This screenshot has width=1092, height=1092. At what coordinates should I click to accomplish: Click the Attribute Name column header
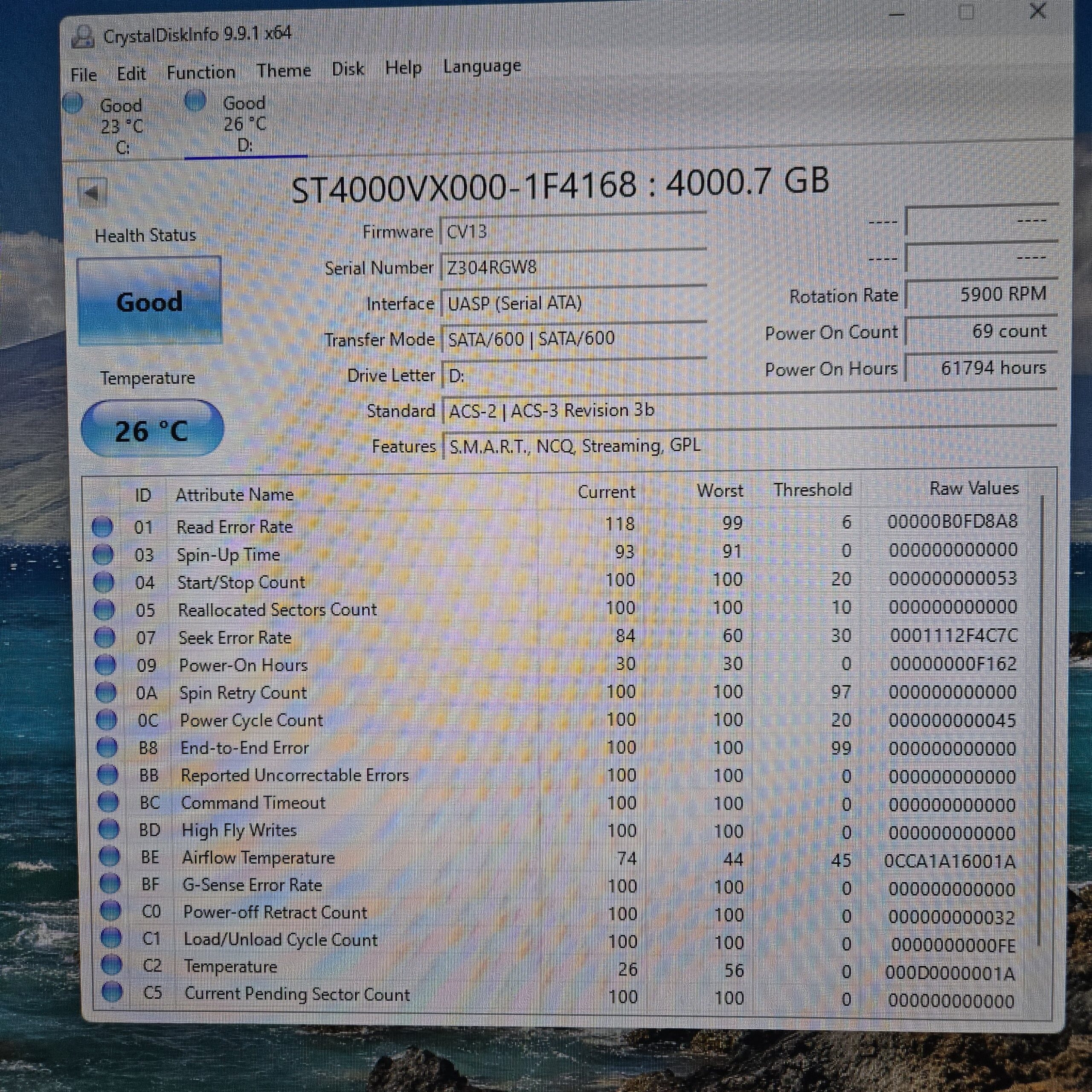tap(235, 494)
